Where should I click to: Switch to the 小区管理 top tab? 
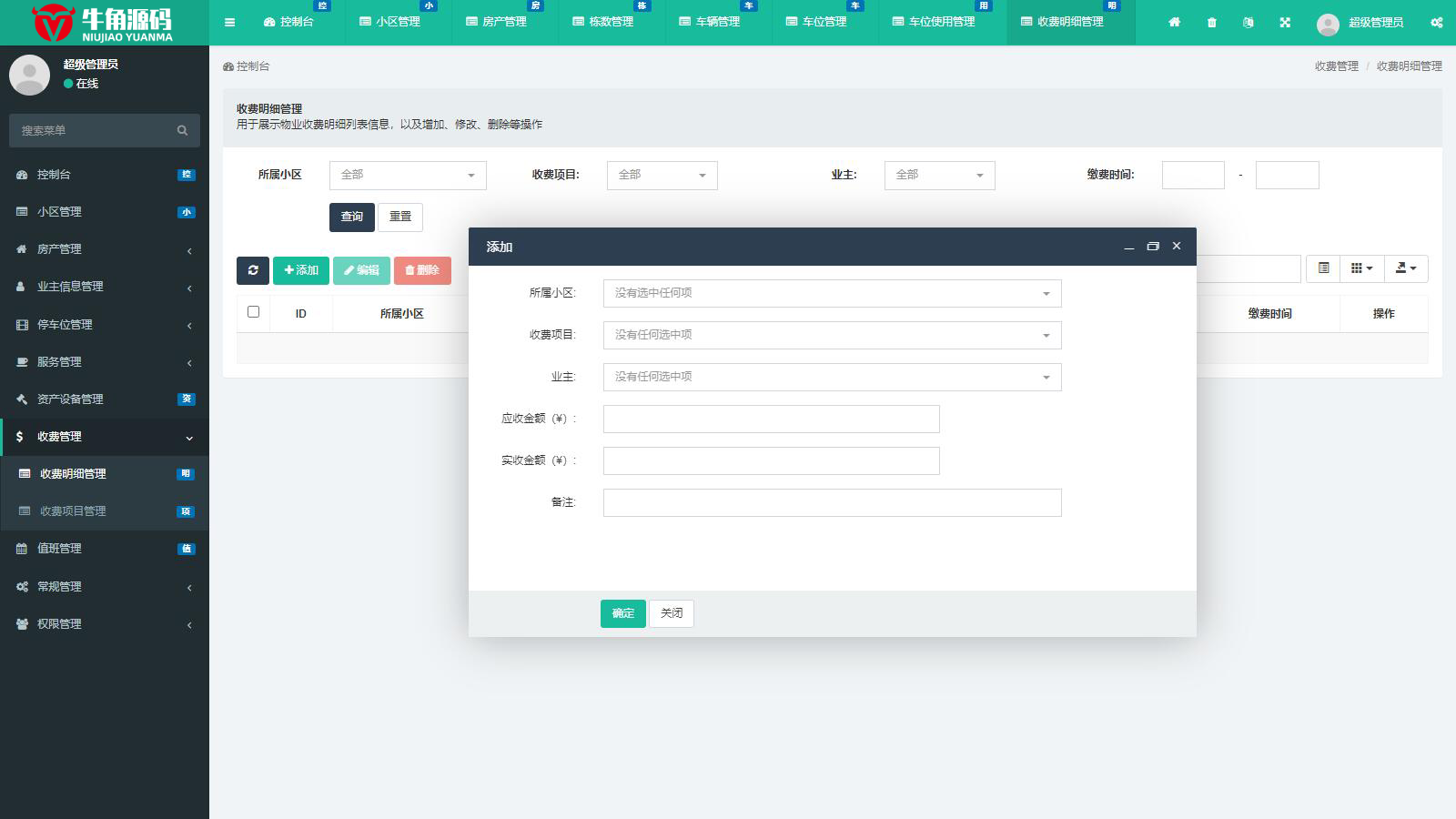click(399, 23)
